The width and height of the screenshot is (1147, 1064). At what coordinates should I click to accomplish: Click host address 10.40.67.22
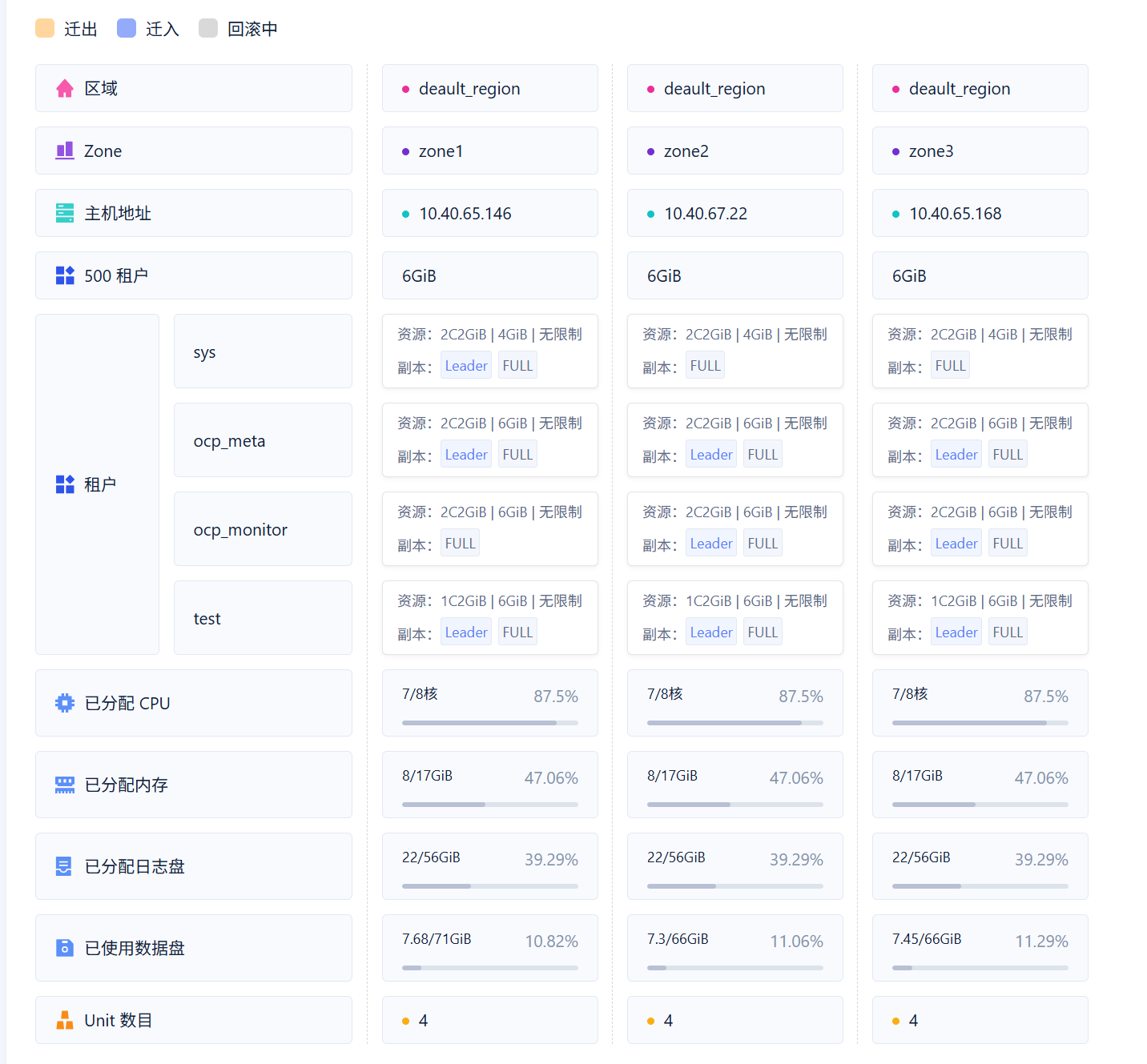click(706, 214)
